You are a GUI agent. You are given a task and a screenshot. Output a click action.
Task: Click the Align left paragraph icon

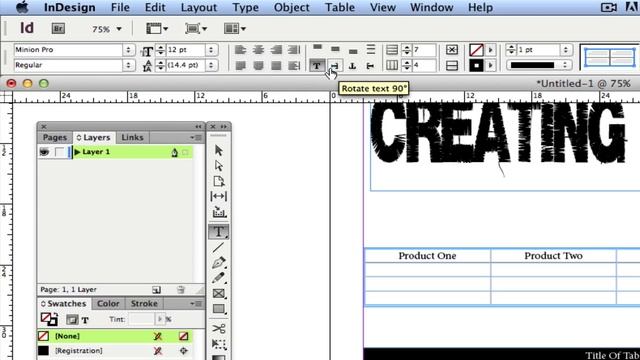tap(240, 50)
